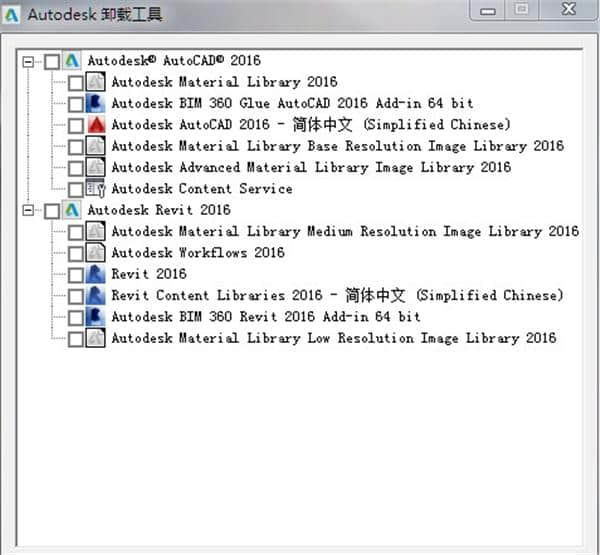Select Material Library Medium Resolution Image Library
The height and width of the screenshot is (555, 600).
344,232
